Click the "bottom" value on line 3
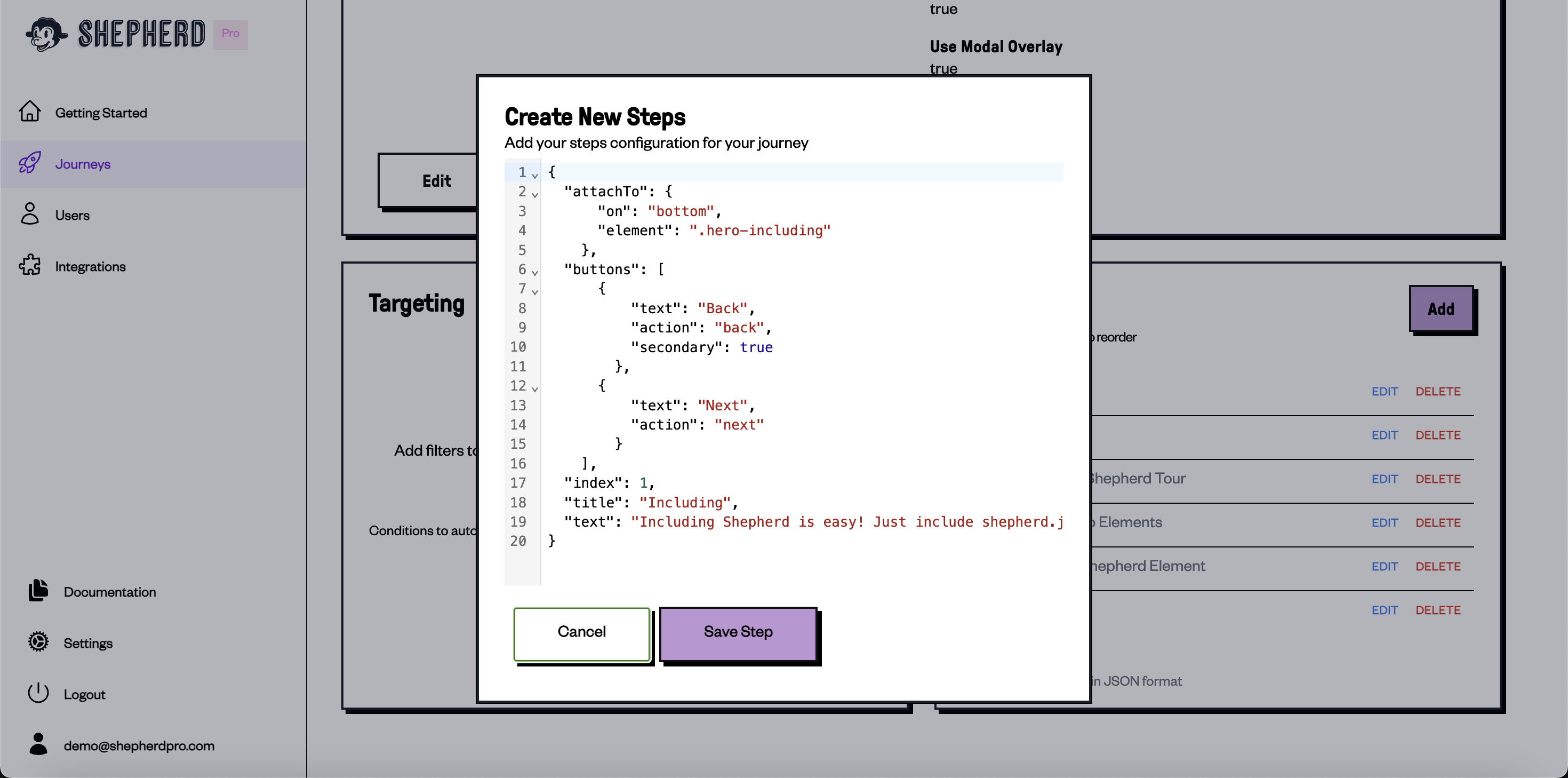Image resolution: width=1568 pixels, height=778 pixels. point(681,211)
